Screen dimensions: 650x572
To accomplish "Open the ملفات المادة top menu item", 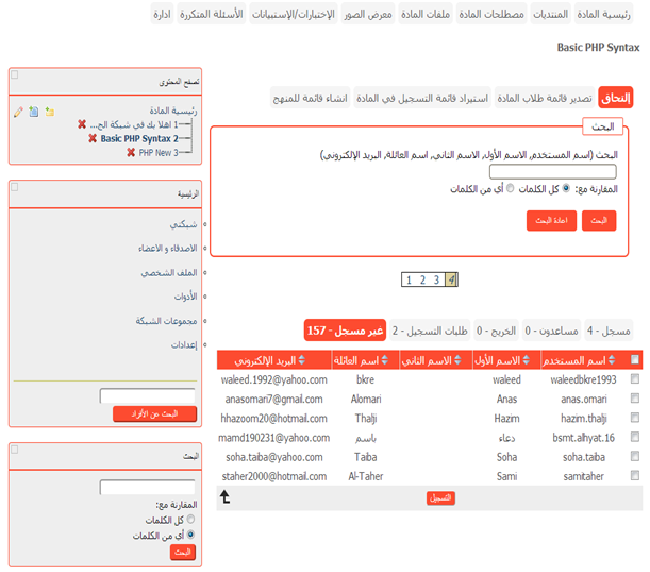I will pyautogui.click(x=425, y=14).
